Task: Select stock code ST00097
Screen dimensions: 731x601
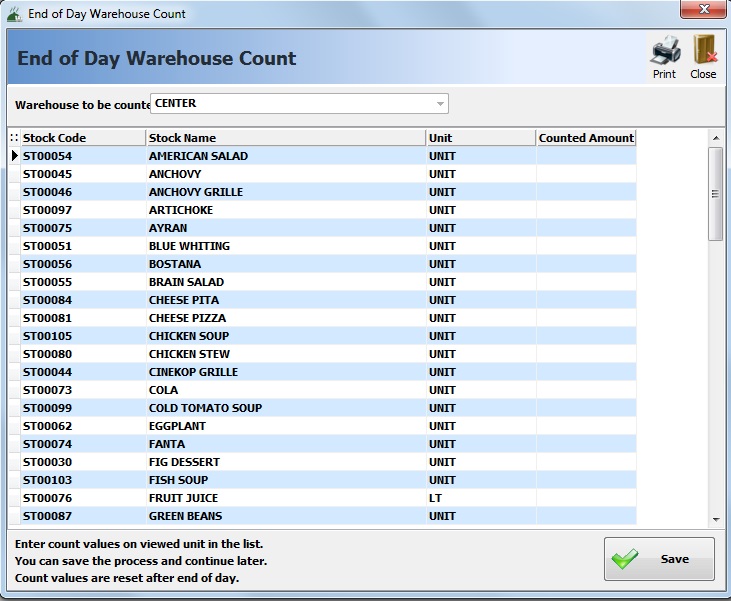Action: tap(48, 210)
